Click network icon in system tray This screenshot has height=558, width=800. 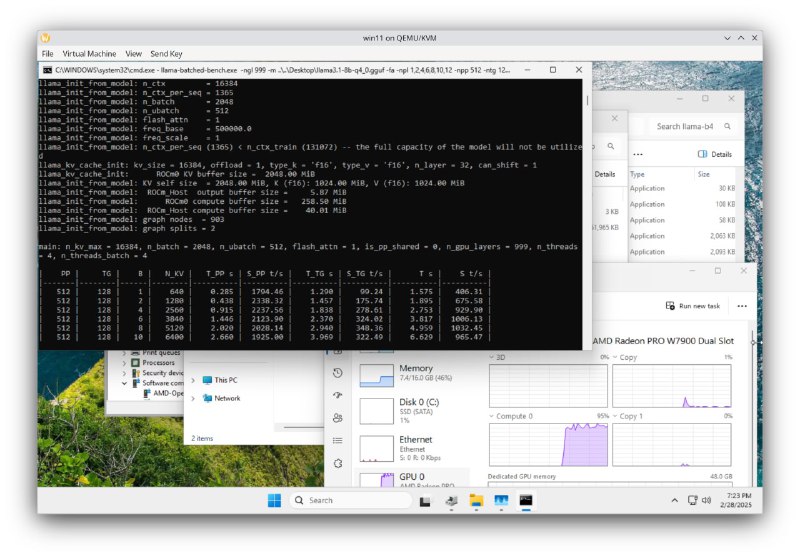tap(692, 500)
